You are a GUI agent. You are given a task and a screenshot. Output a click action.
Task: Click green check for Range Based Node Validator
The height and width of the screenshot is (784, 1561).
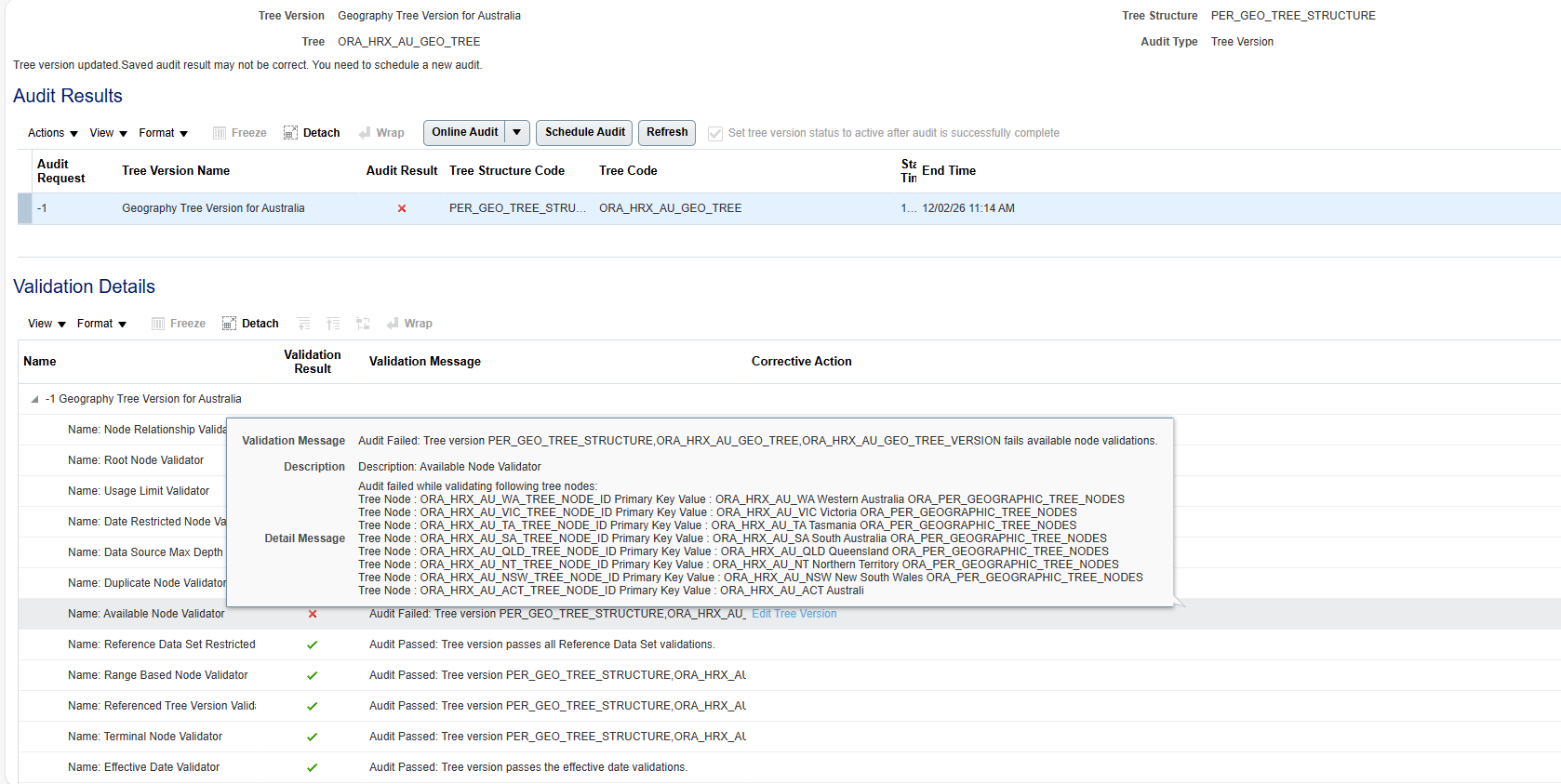tap(313, 675)
